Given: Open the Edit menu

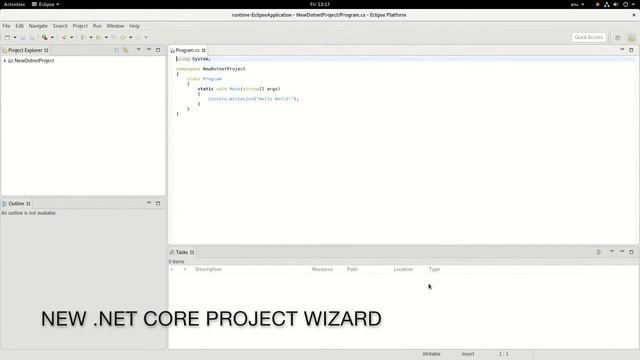Looking at the screenshot, I should 19,26.
